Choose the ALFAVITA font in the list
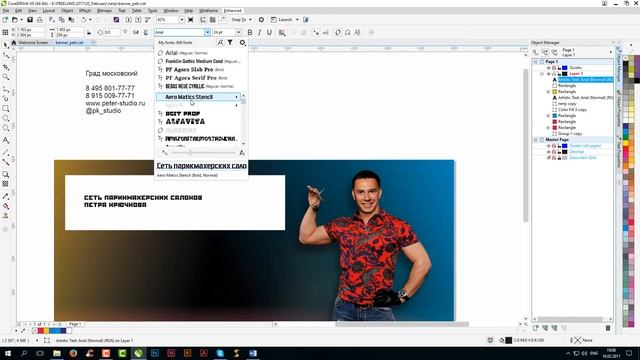640x360 pixels. [185, 122]
